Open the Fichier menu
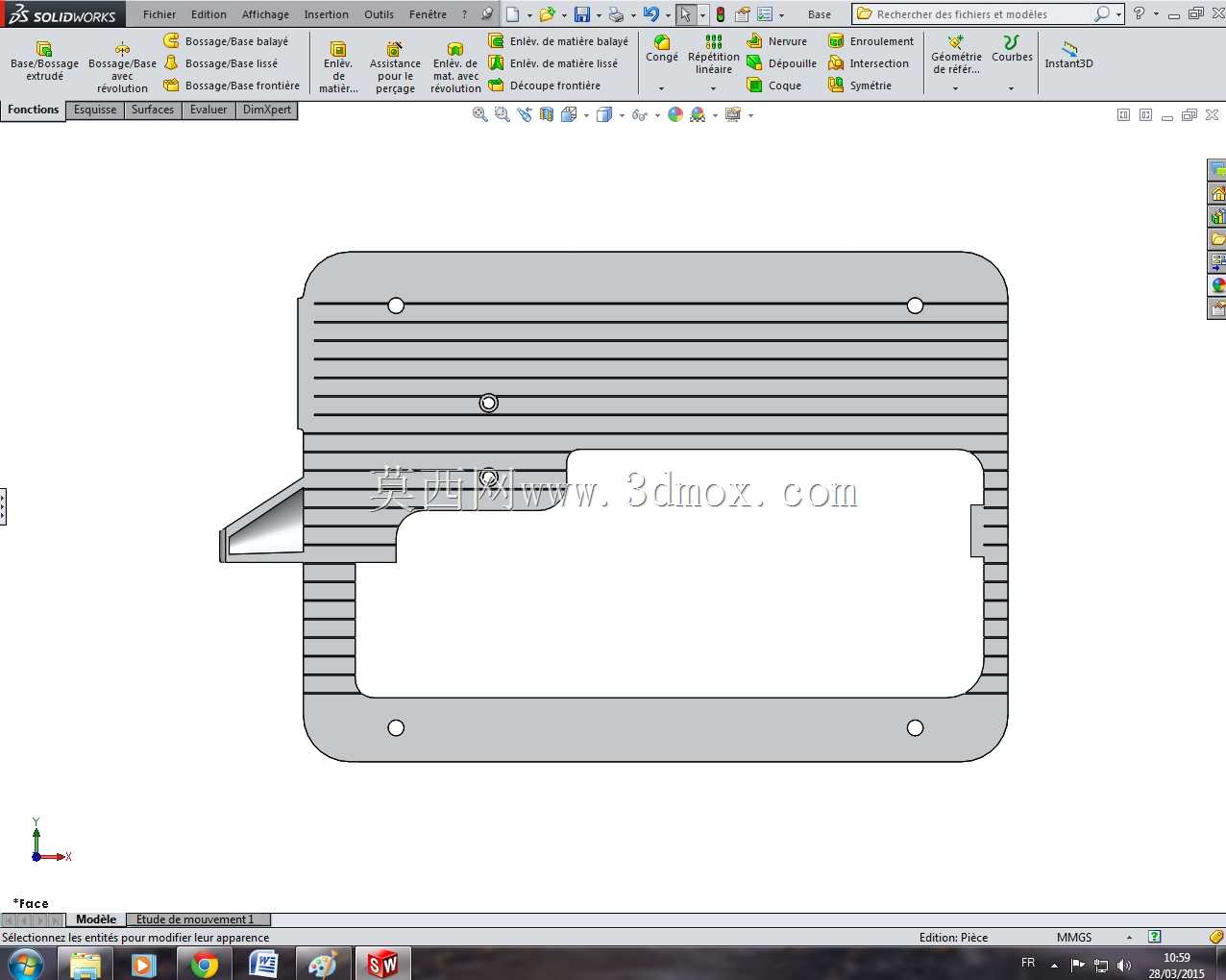 pyautogui.click(x=159, y=14)
